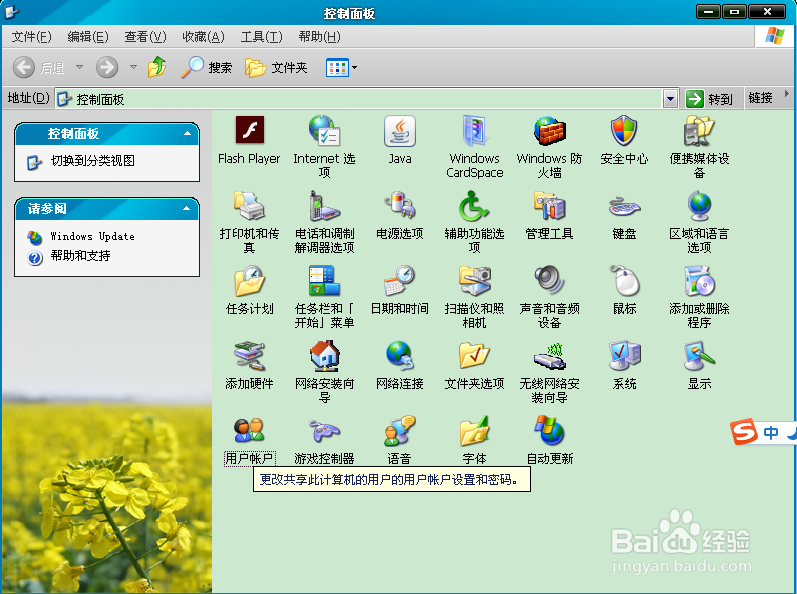
Task: Open 文件夹选项 icon
Action: [x=474, y=355]
